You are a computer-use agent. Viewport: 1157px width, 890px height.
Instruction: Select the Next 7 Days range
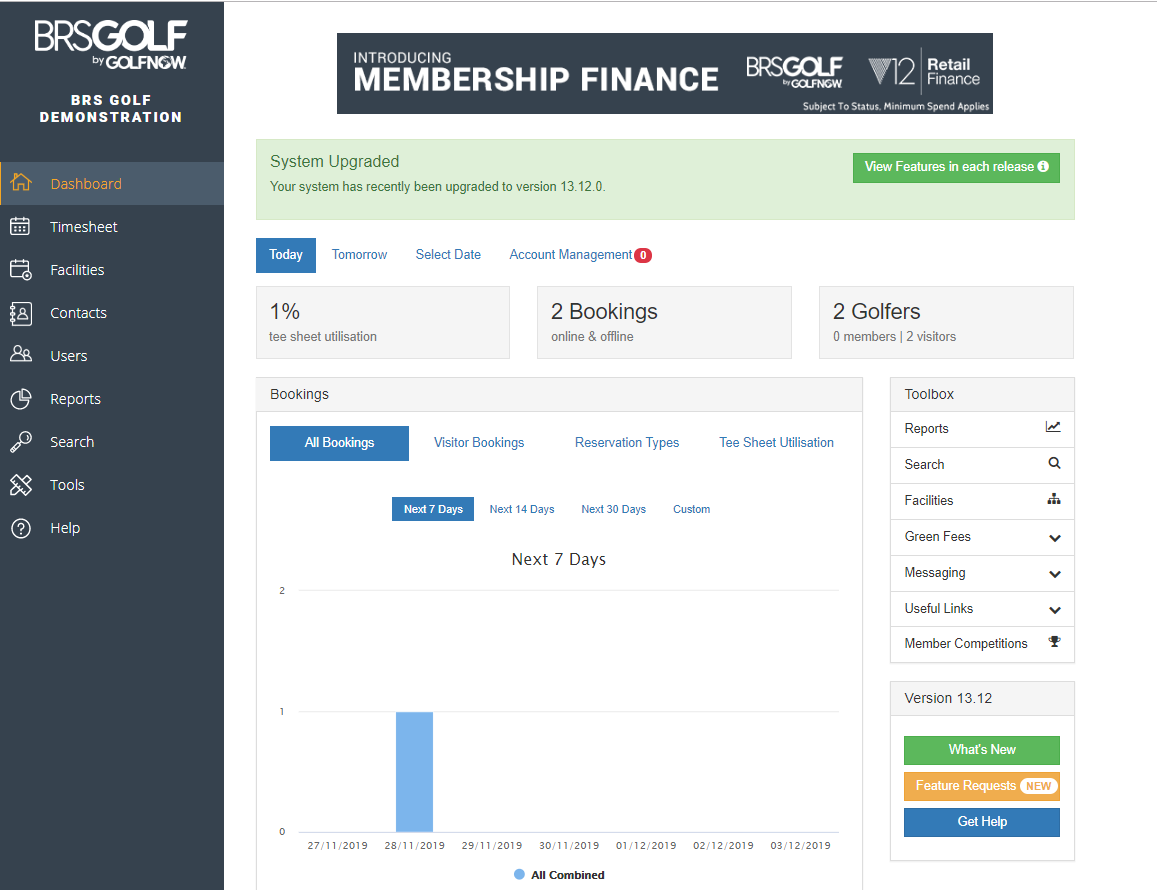(x=433, y=509)
